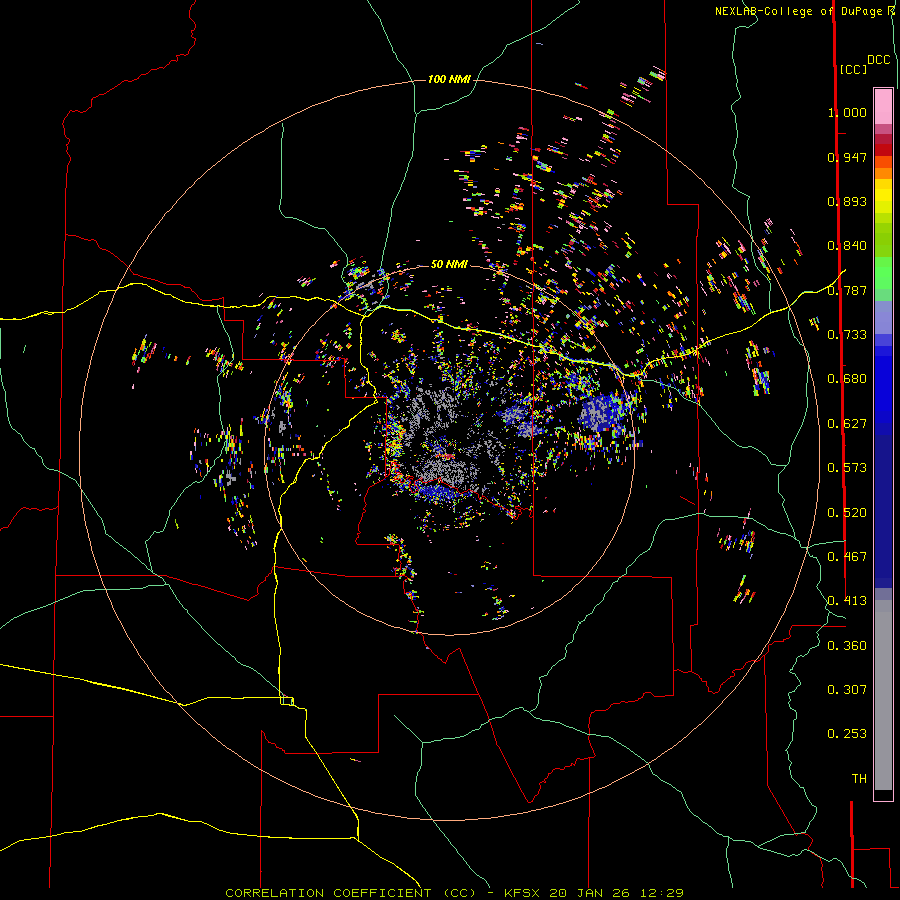
Task: Select the 0.520 legend value
Action: click(847, 513)
